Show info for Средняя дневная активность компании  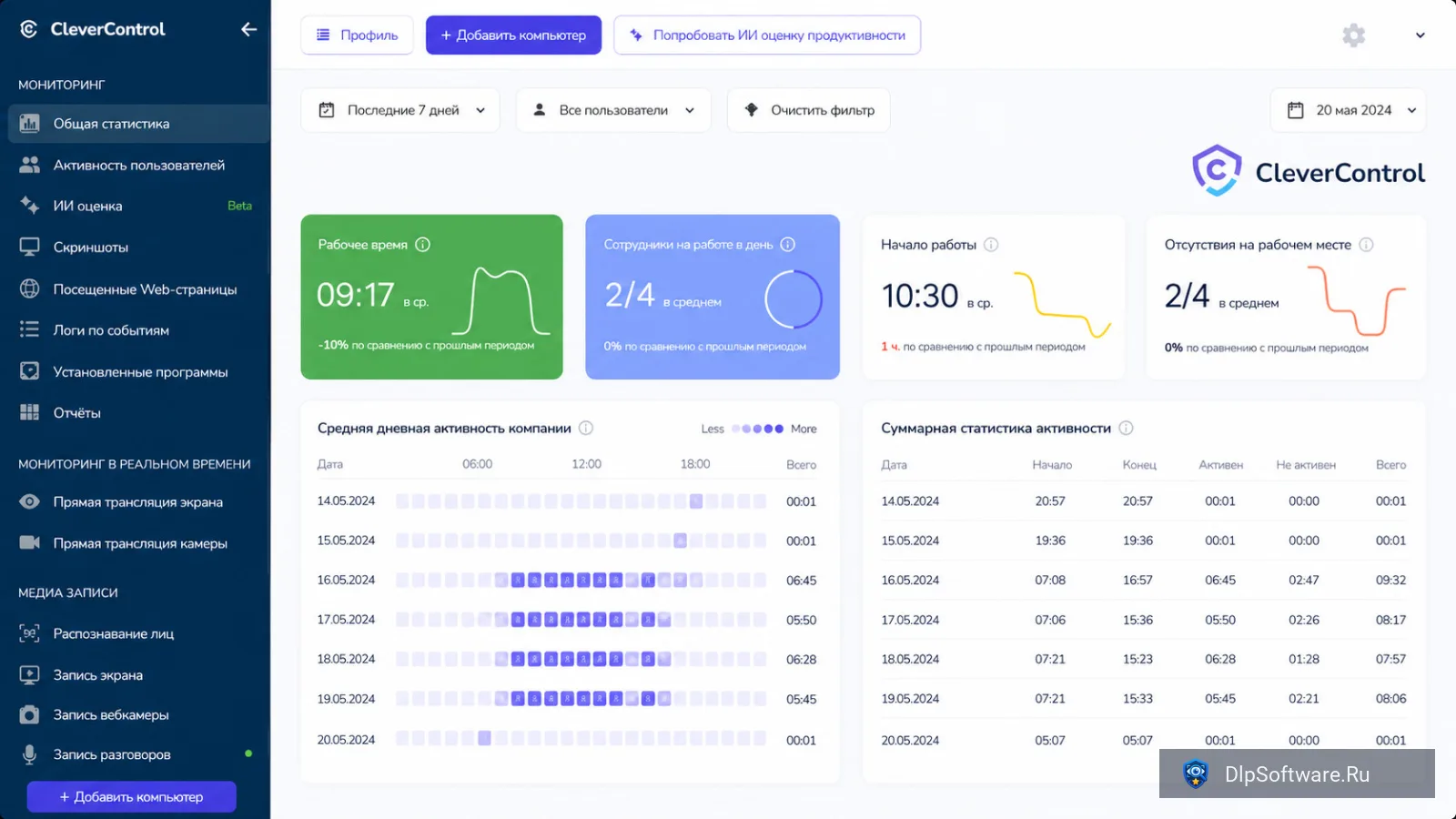586,428
